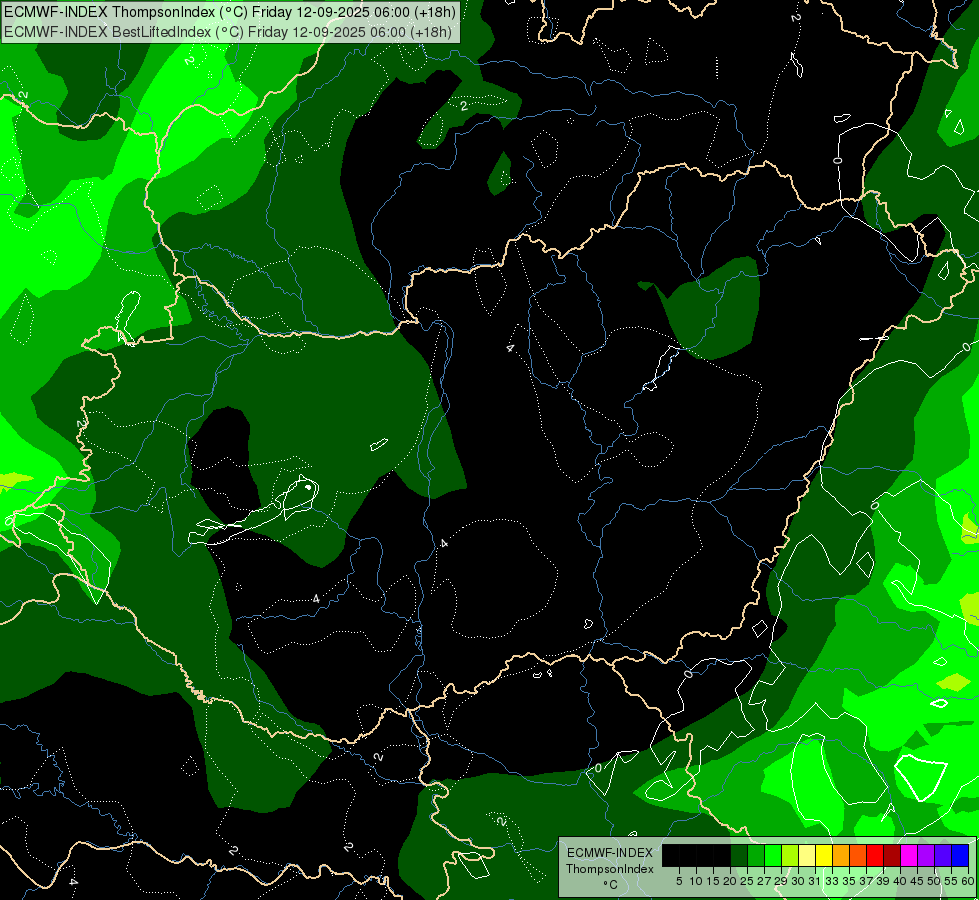Select the bright red 37–39 legend swatch
This screenshot has width=979, height=900.
click(x=875, y=855)
